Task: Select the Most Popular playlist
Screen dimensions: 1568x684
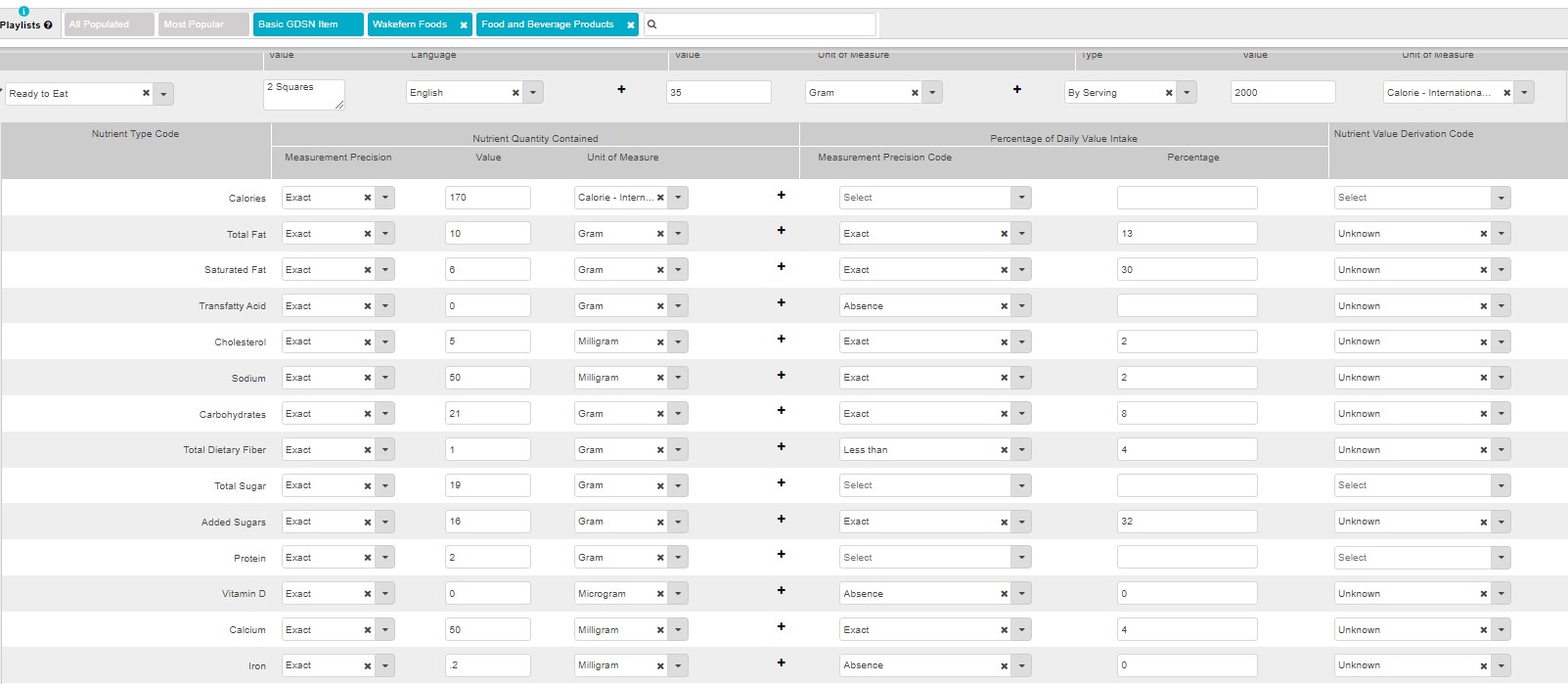Action: 203,24
